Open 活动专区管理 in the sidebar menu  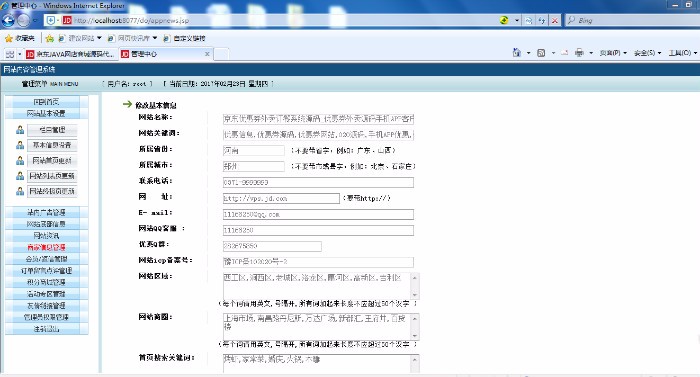click(x=46, y=294)
